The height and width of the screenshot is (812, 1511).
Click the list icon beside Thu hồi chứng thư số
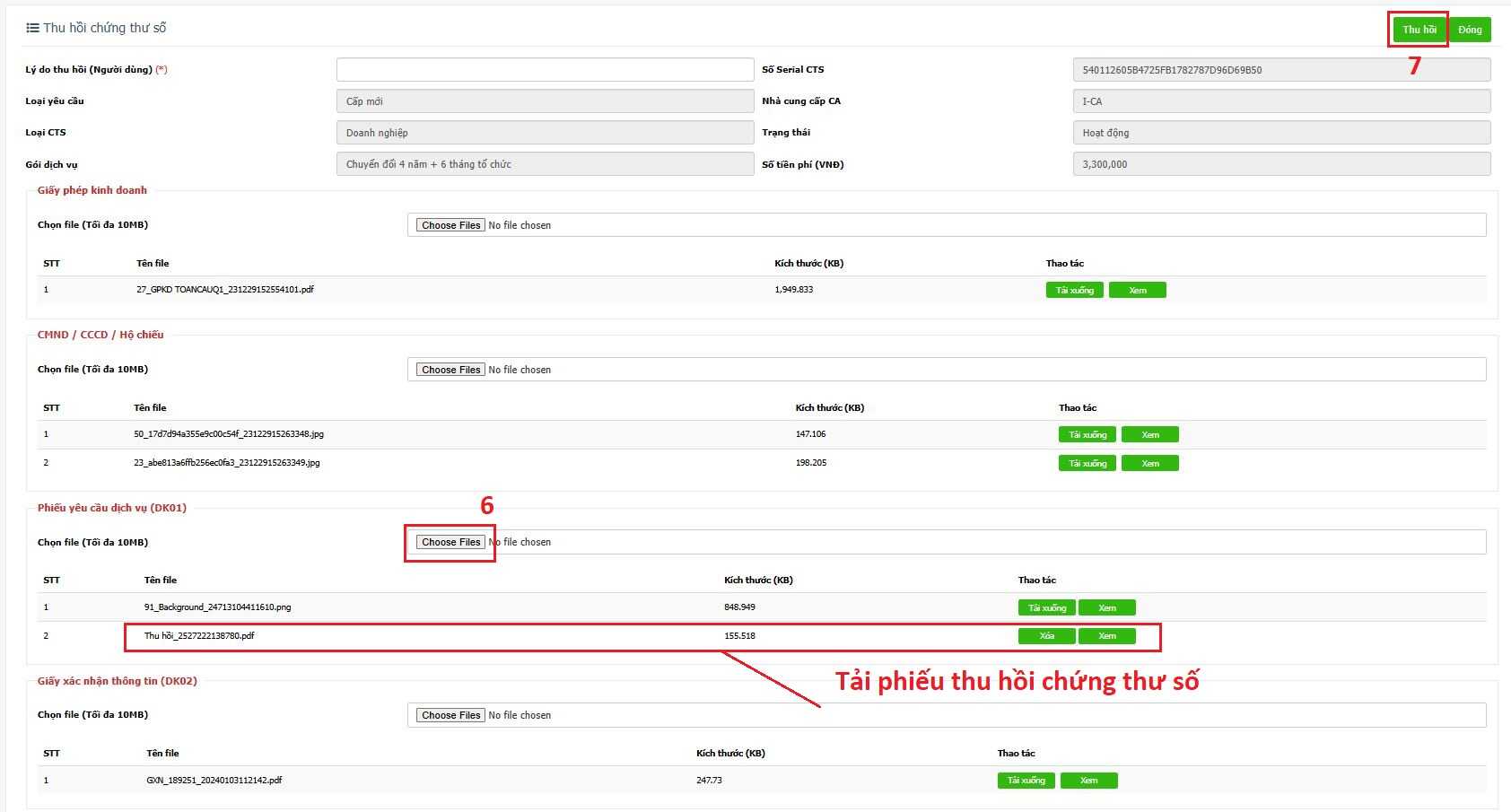32,28
